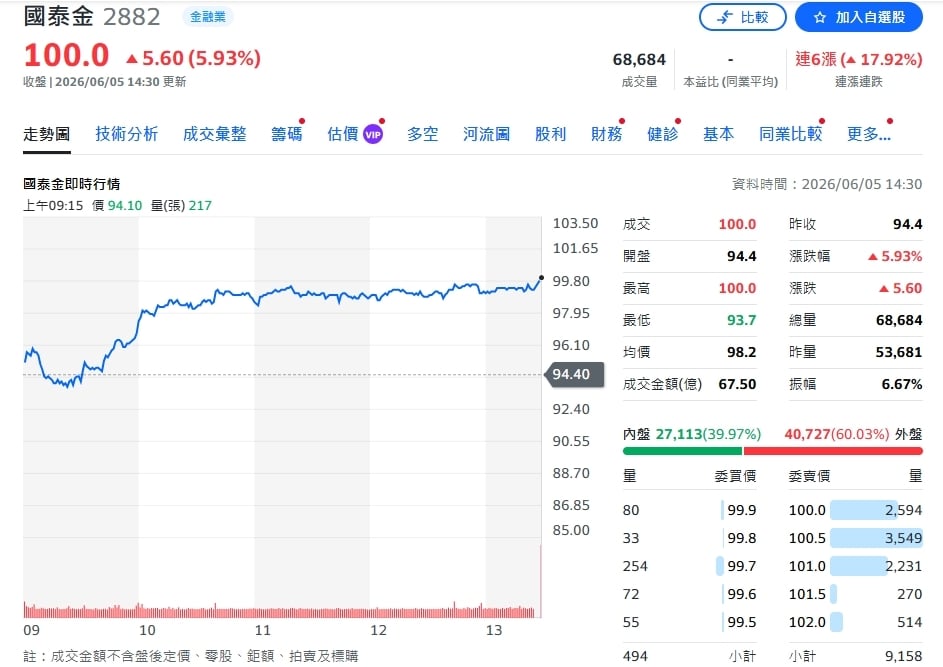Open the 基本 tab
This screenshot has width=943, height=667.
point(718,134)
